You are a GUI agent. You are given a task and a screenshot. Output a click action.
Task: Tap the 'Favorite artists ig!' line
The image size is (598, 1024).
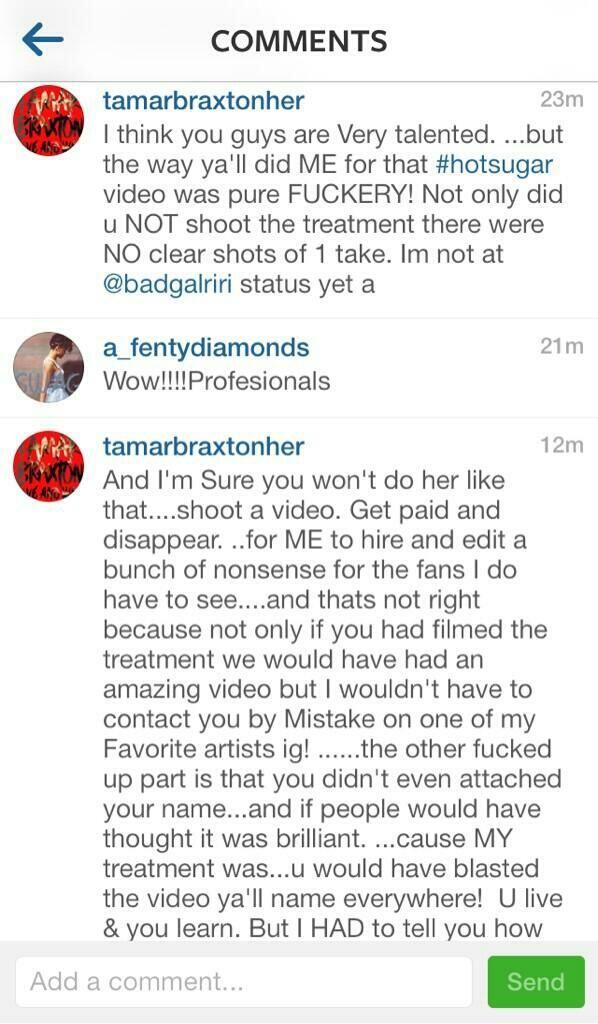point(327,749)
